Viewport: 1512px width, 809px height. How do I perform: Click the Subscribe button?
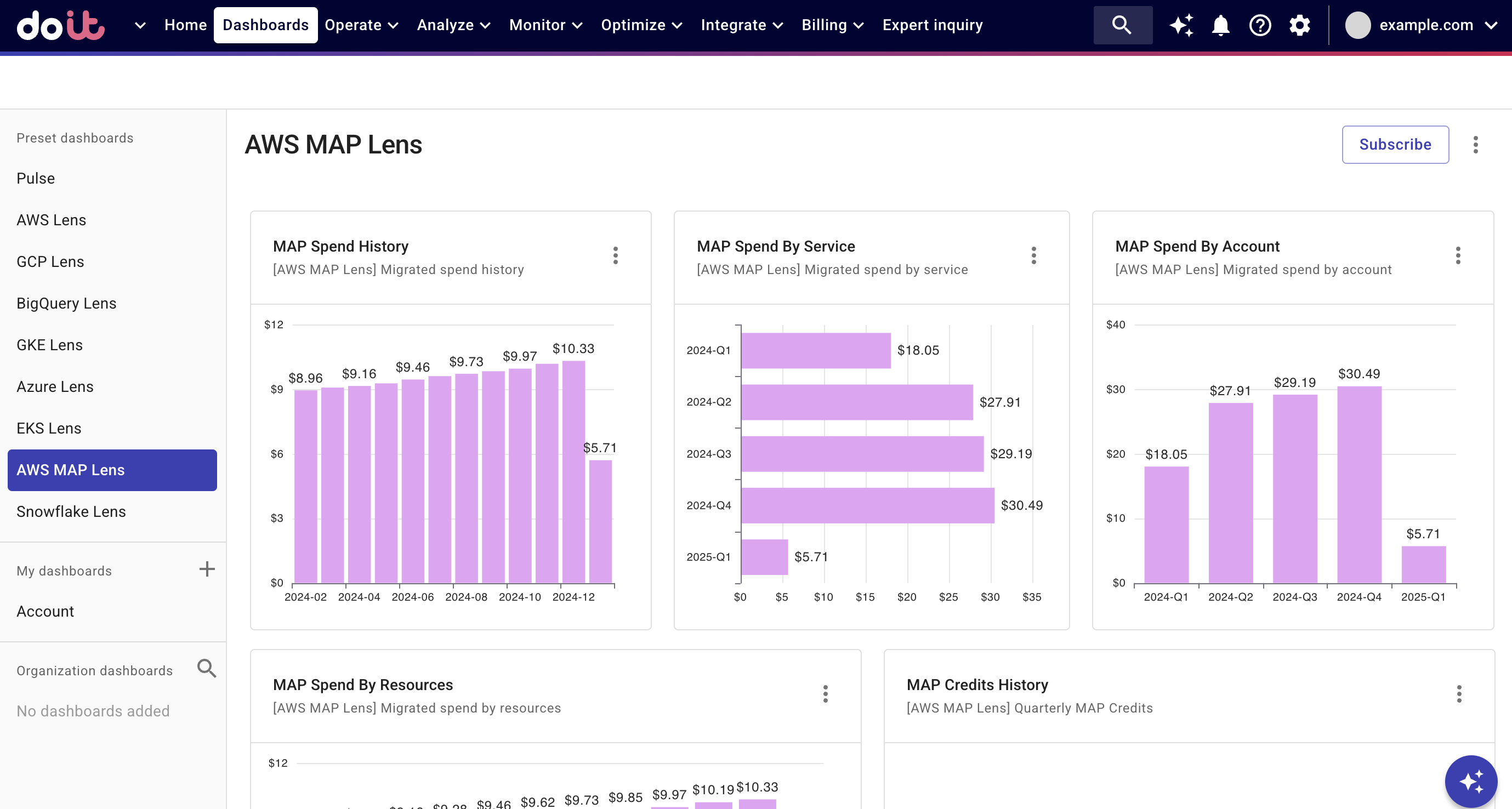coord(1395,144)
